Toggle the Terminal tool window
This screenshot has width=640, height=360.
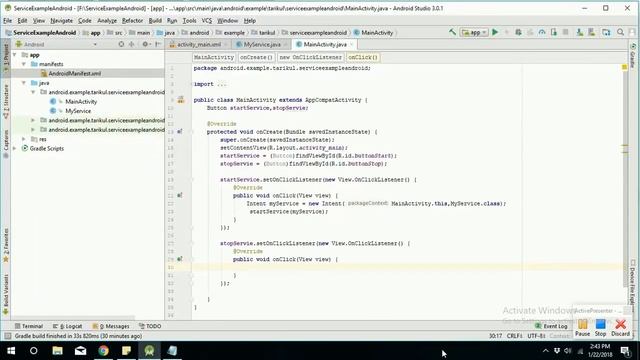click(29, 326)
